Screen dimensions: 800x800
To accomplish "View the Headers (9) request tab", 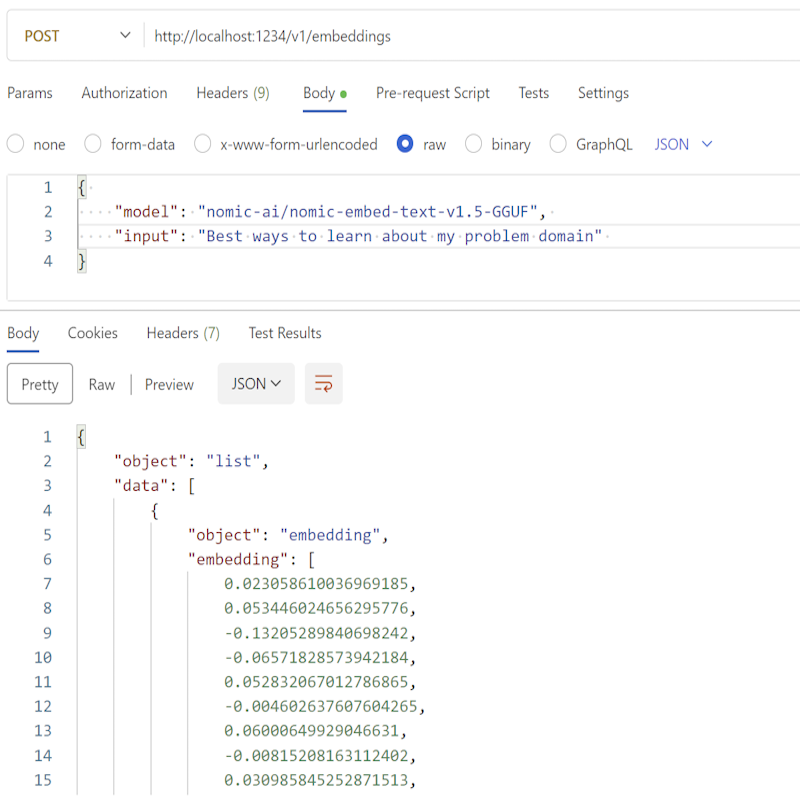I will 233,93.
